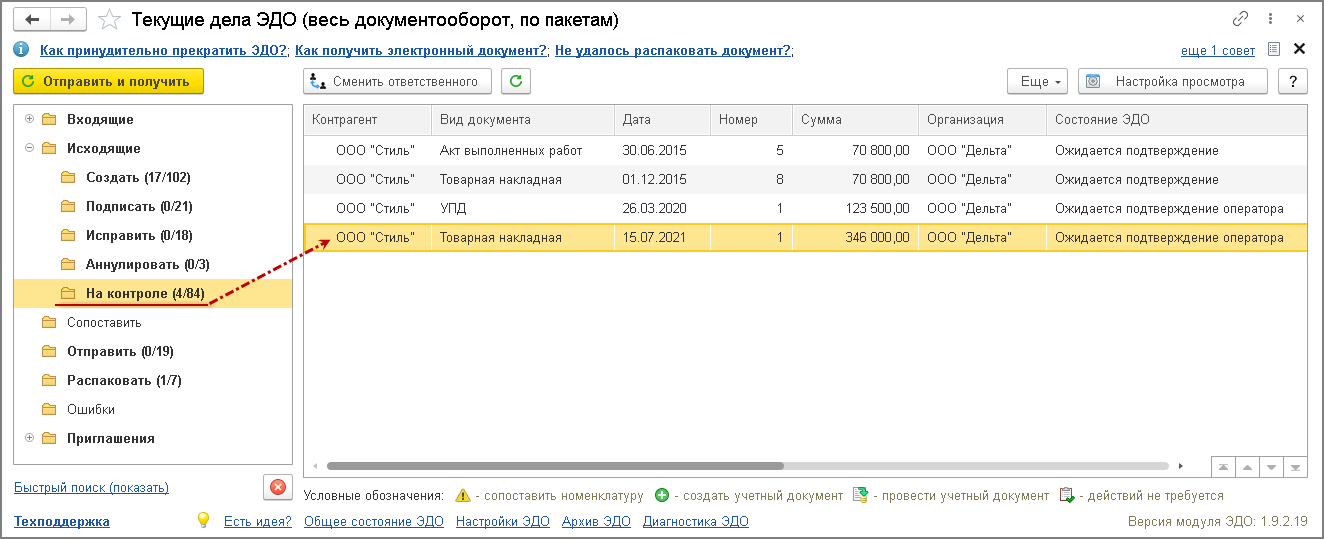Show the 'еще 1 совет' link

tap(1218, 50)
